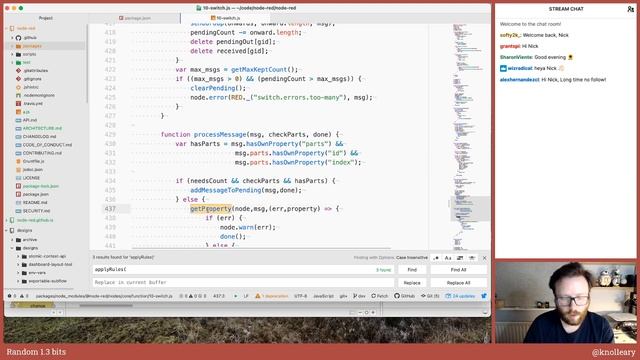Open the users list icon in Stream Chat
This screenshot has height=360, width=640.
630,9
